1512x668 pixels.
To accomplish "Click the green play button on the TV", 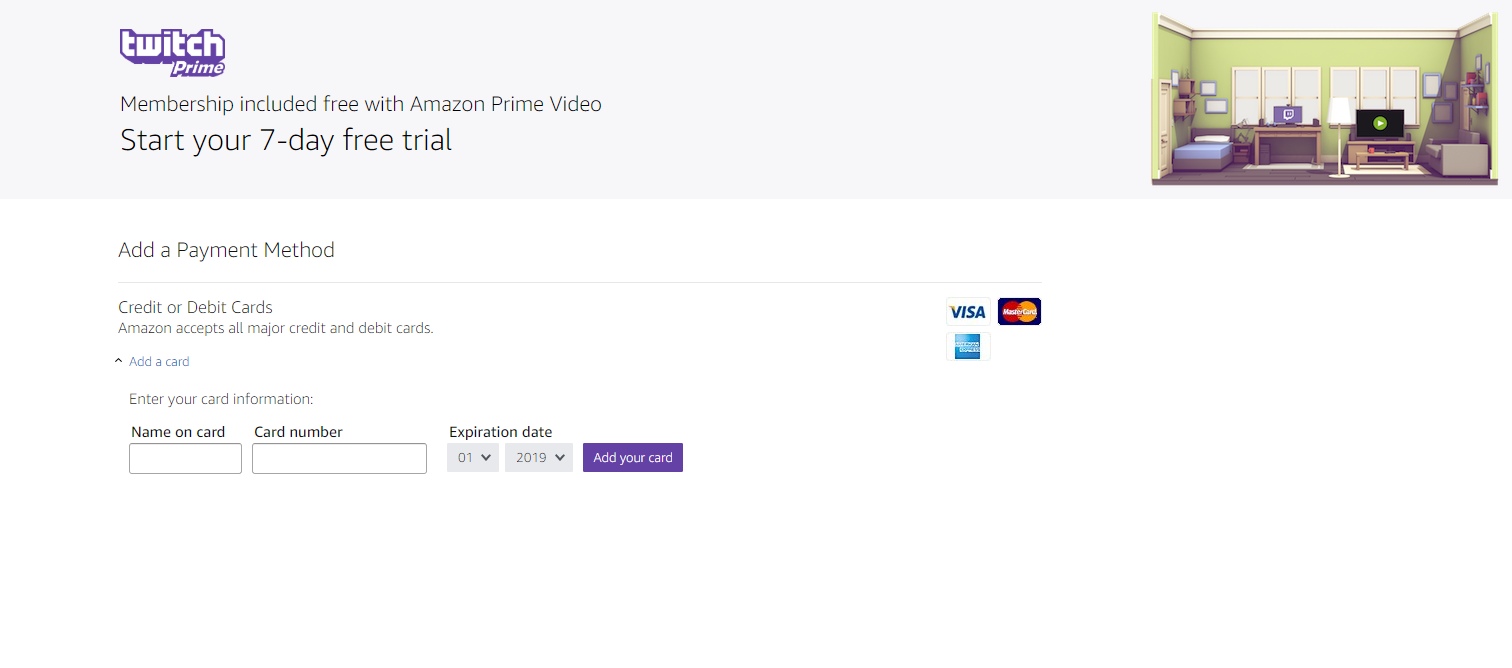I will (1380, 124).
